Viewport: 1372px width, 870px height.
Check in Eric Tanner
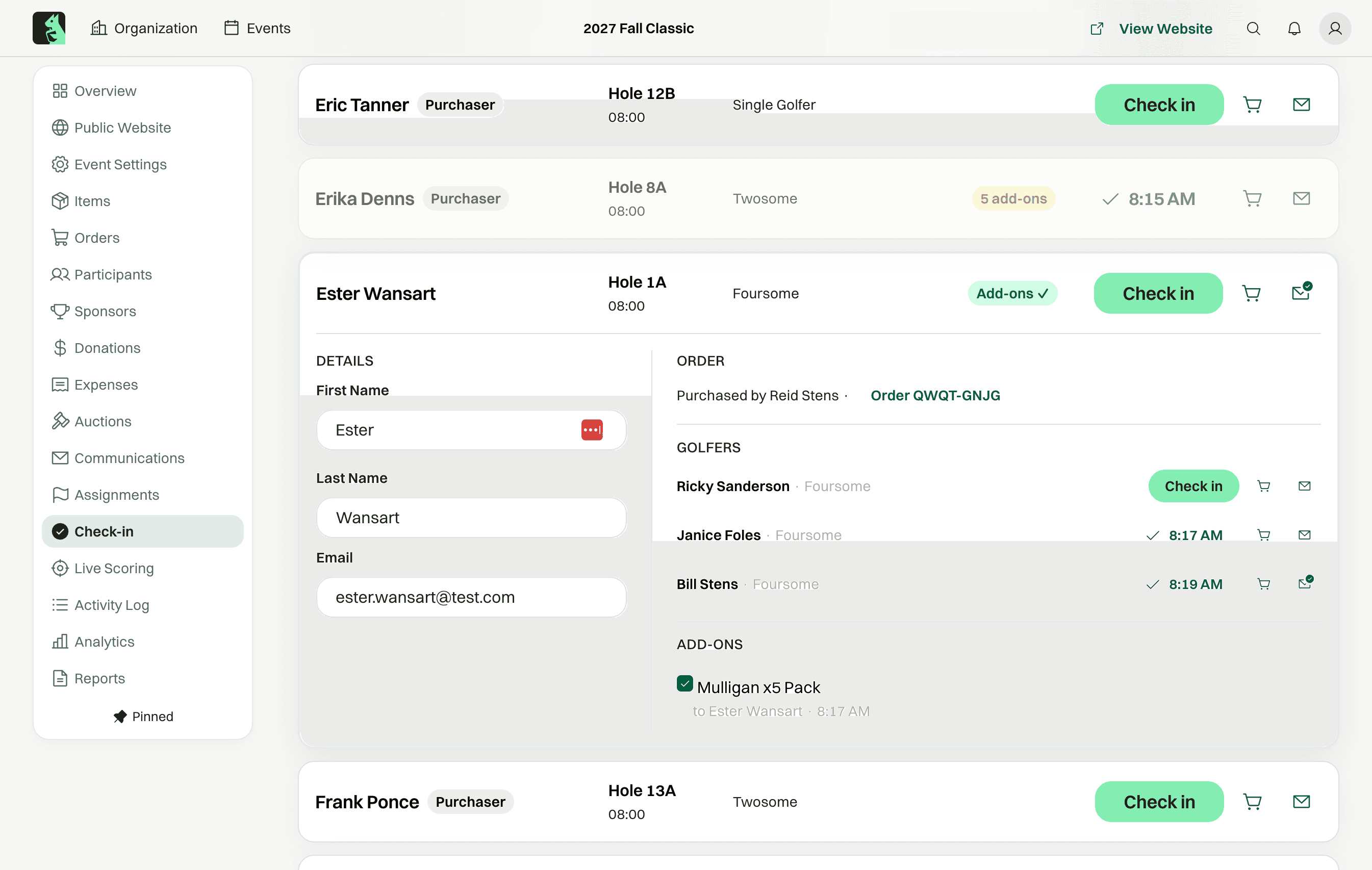(1159, 105)
